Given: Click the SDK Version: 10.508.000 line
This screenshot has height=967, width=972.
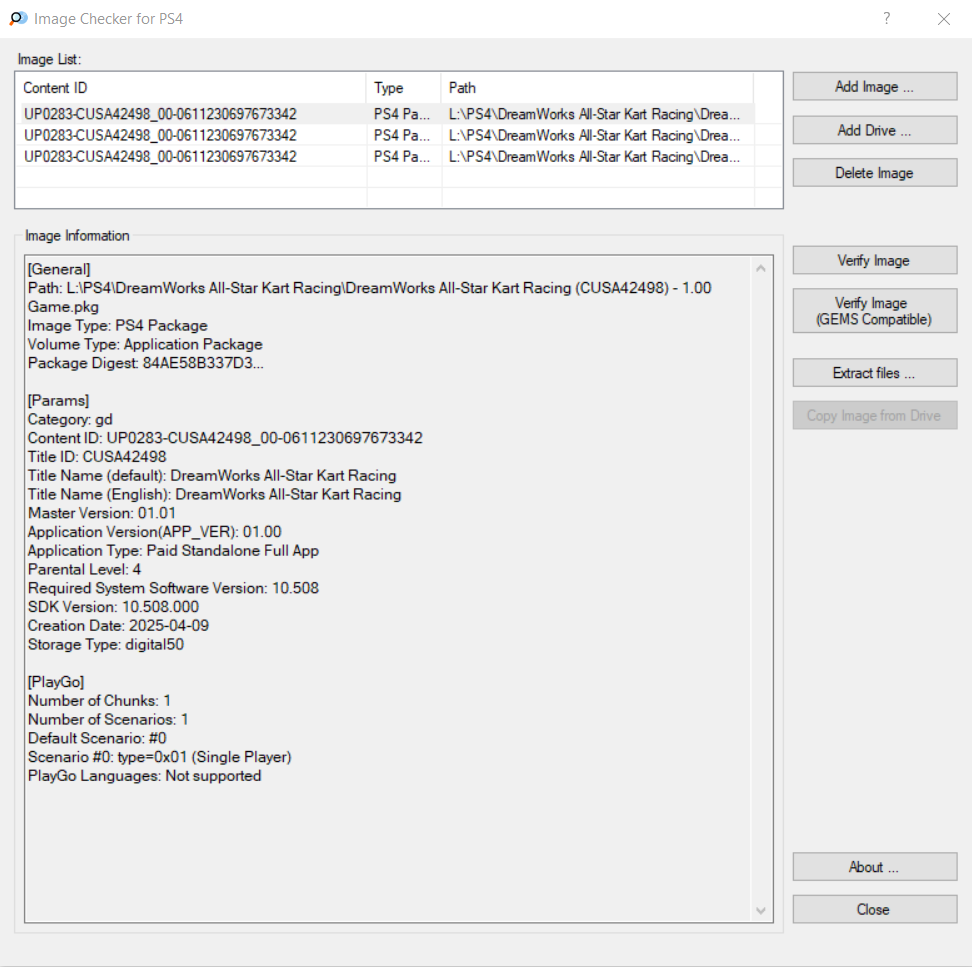Looking at the screenshot, I should (113, 607).
